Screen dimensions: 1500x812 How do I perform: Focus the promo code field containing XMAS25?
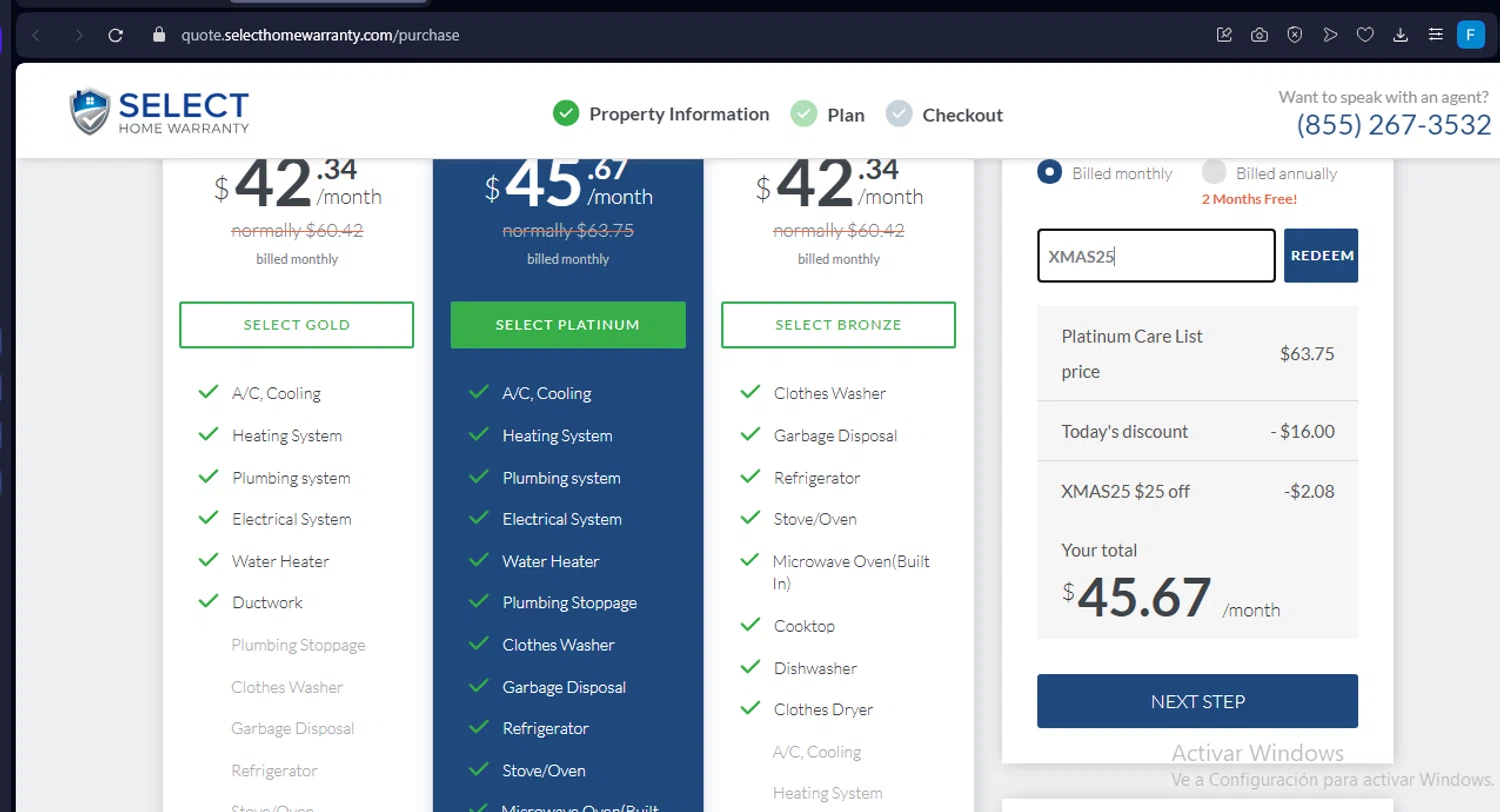click(x=1156, y=255)
